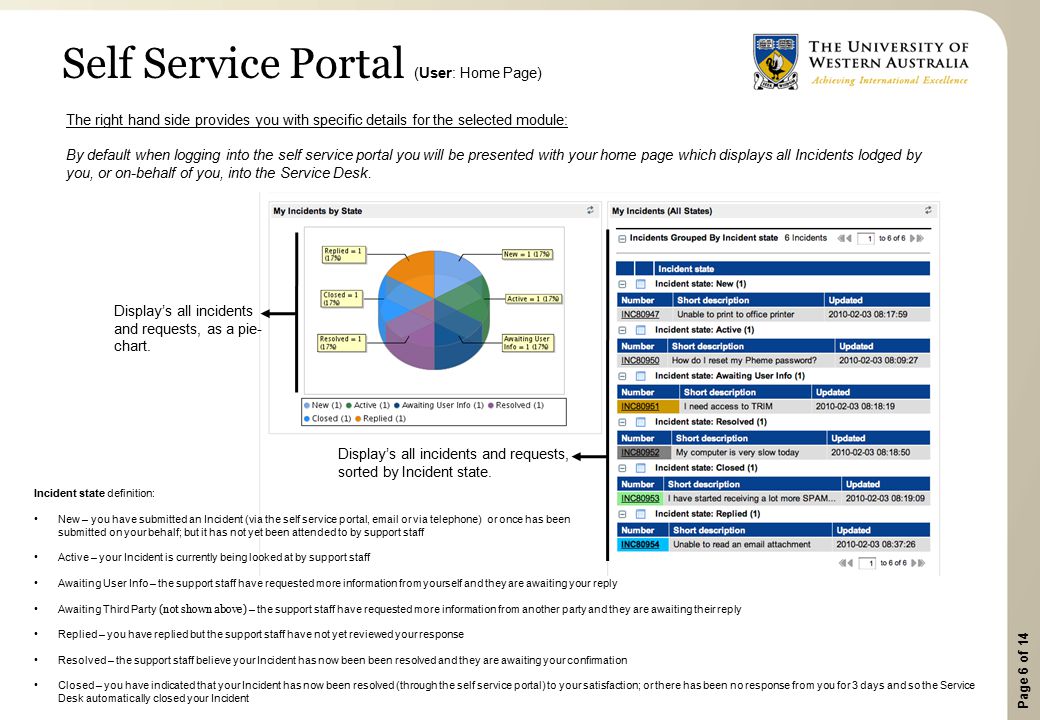The height and width of the screenshot is (720, 1040).
Task: Go to previous page in header pager
Action: 849,238
